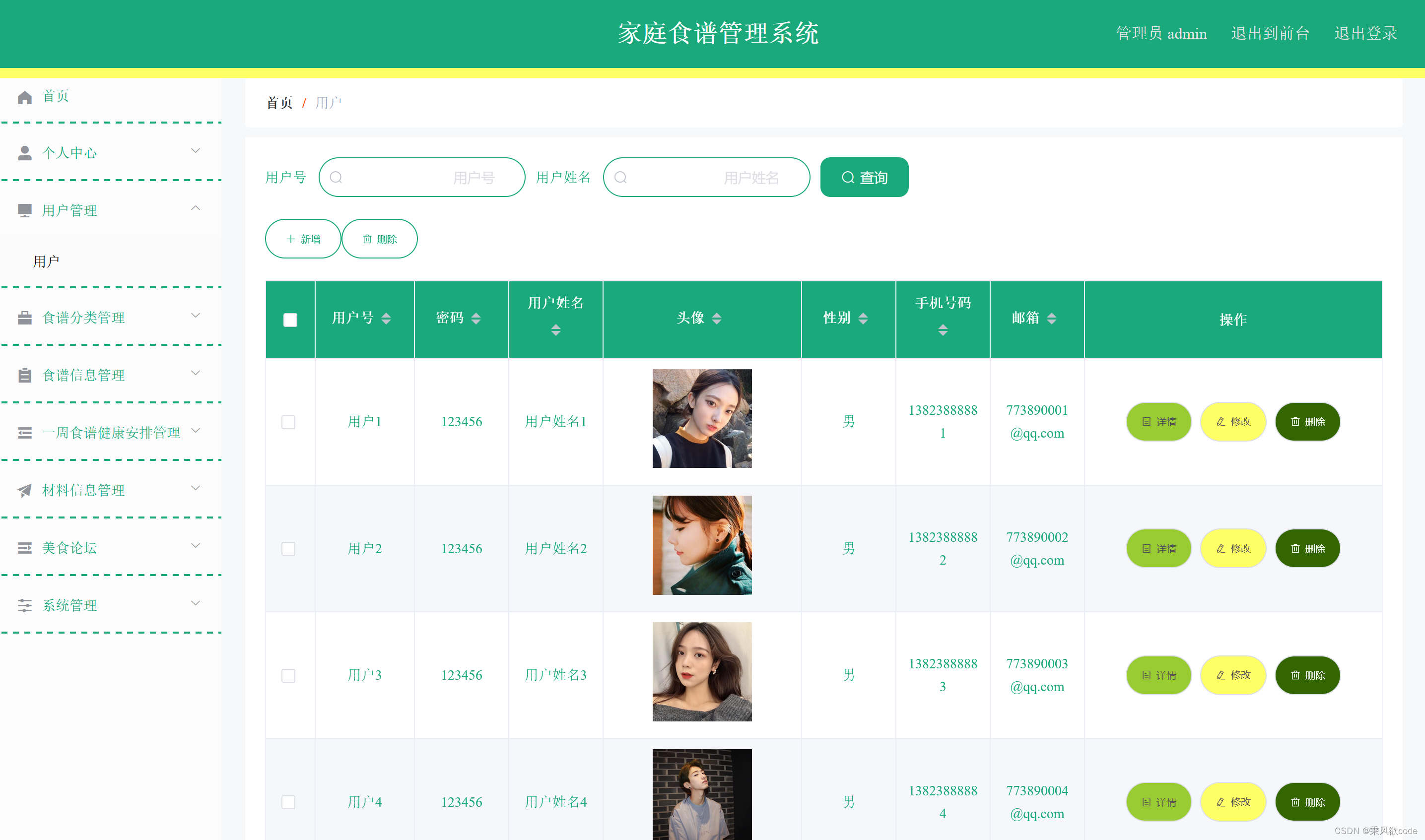The height and width of the screenshot is (840, 1425).
Task: Sort by 用户号 using the sort arrows
Action: 386,319
